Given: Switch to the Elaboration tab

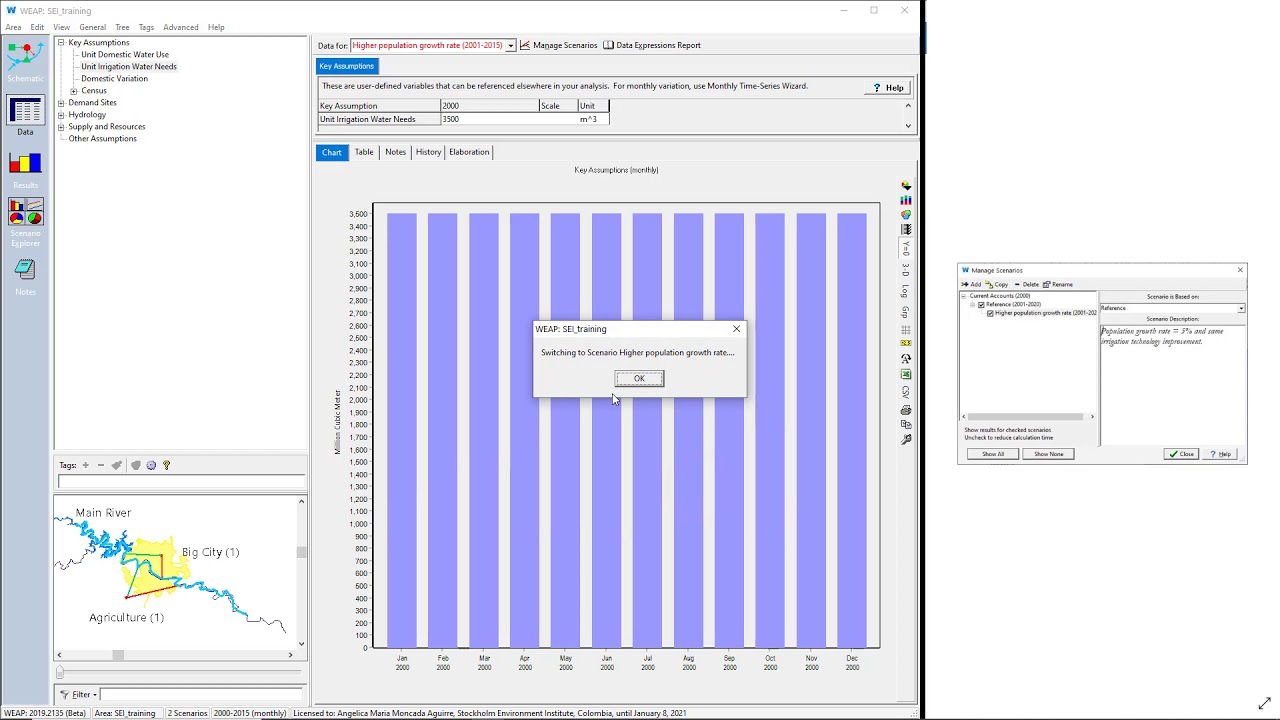Looking at the screenshot, I should pyautogui.click(x=469, y=152).
